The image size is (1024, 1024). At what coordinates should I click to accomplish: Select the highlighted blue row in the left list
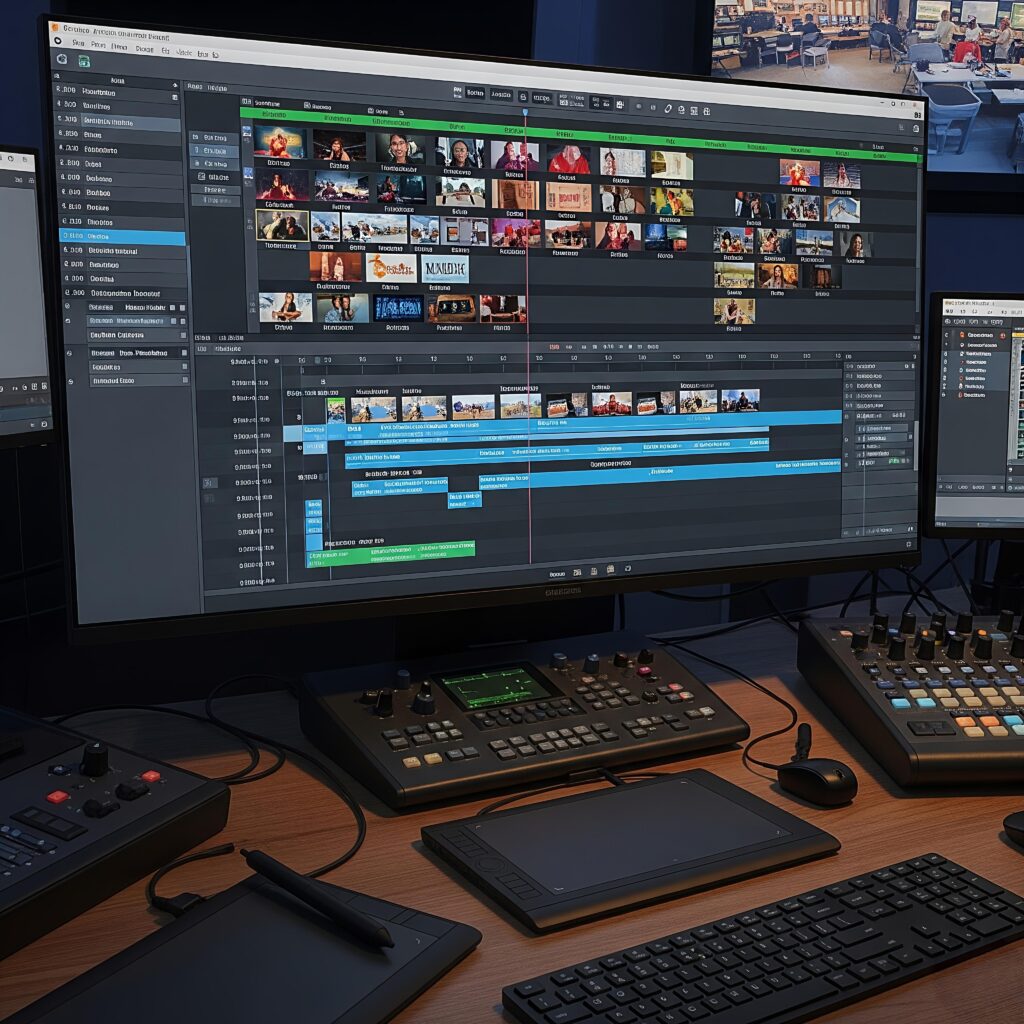click(122, 236)
